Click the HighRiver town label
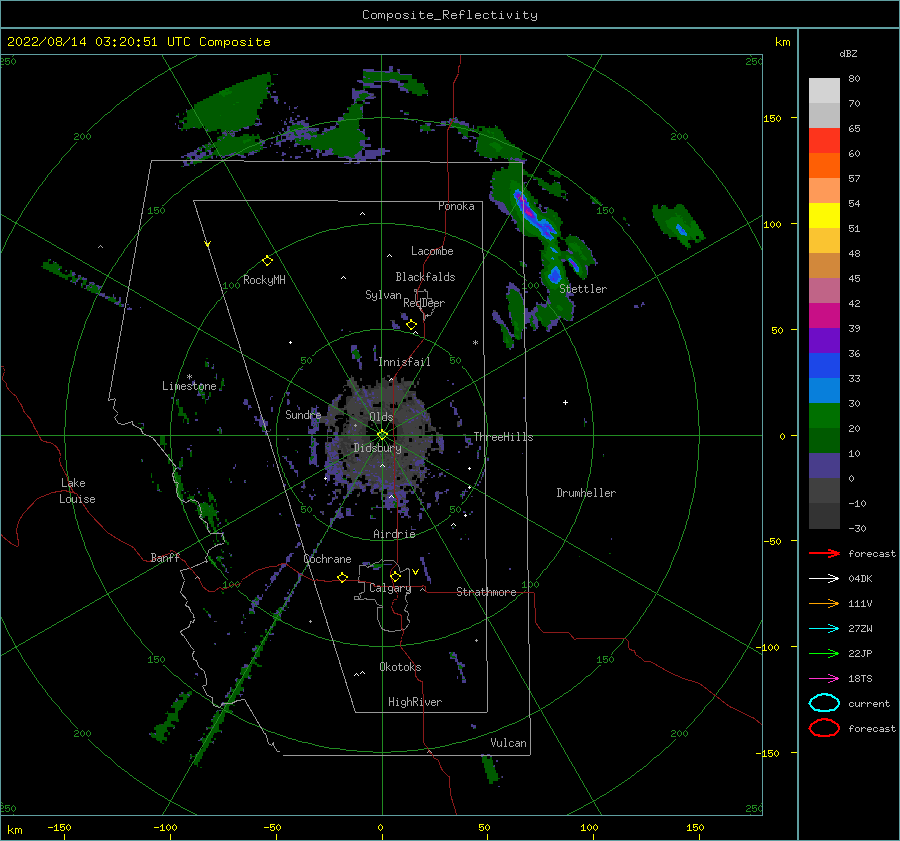The width and height of the screenshot is (900, 841). 415,702
